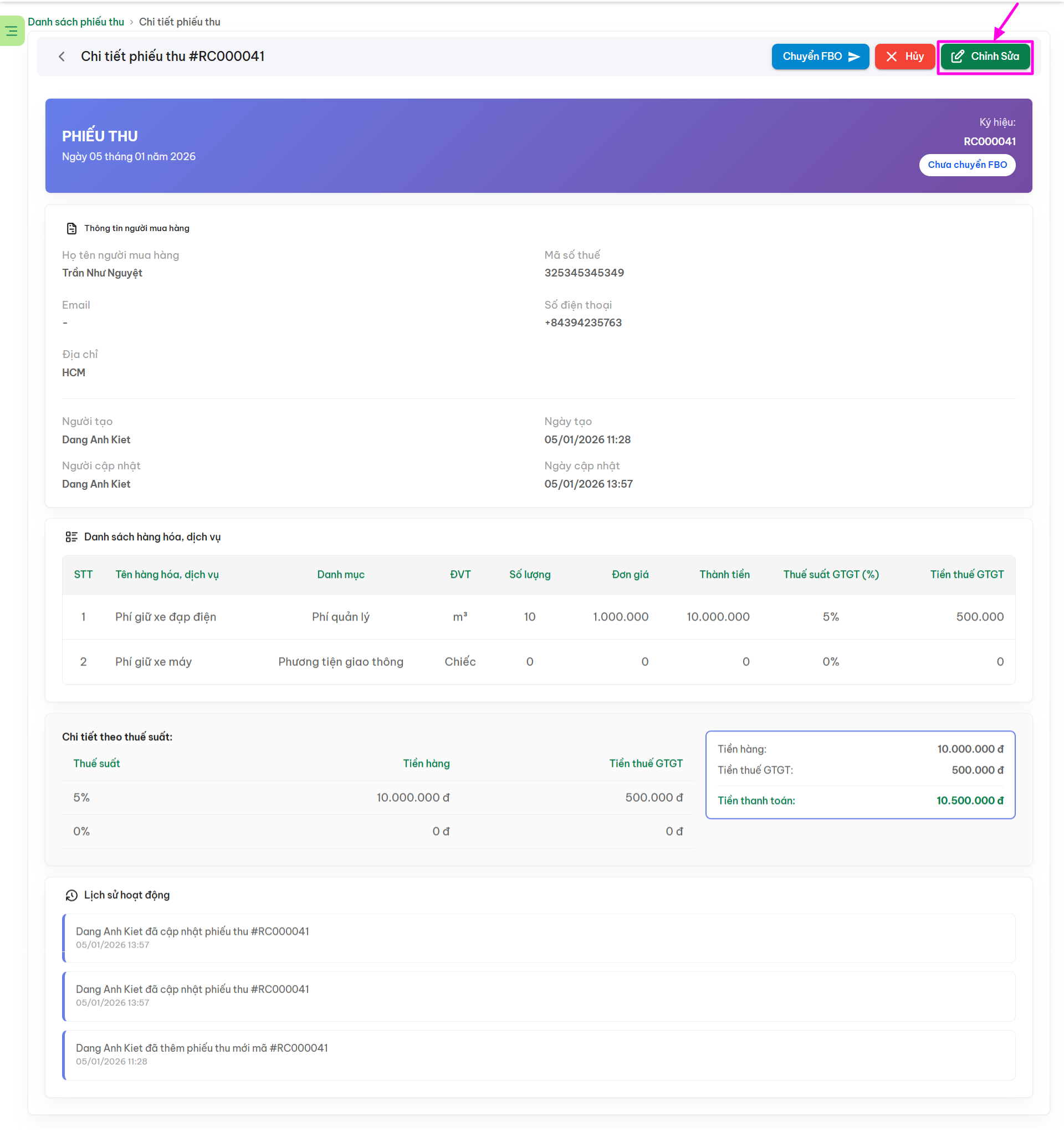Select the Phí giữ xe máy row

(x=153, y=662)
